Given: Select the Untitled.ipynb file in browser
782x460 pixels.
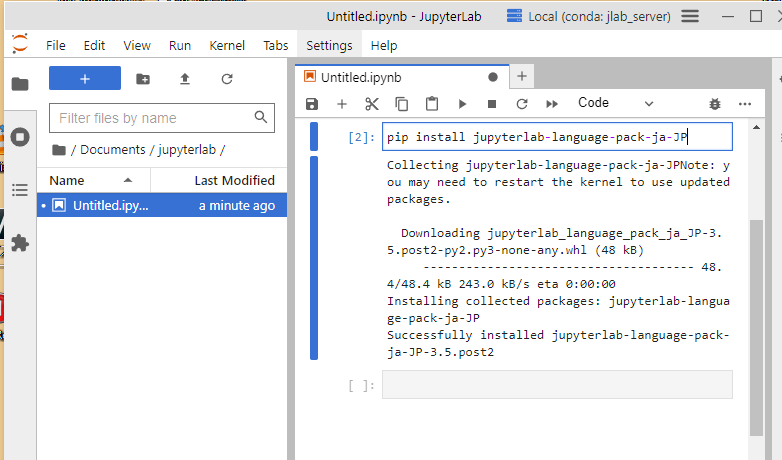Looking at the screenshot, I should tap(110, 205).
